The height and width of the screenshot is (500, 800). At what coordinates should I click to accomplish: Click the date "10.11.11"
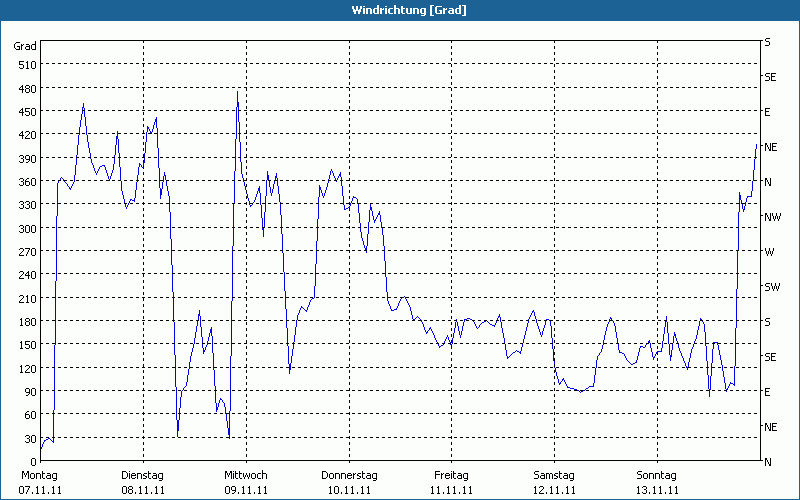(349, 490)
